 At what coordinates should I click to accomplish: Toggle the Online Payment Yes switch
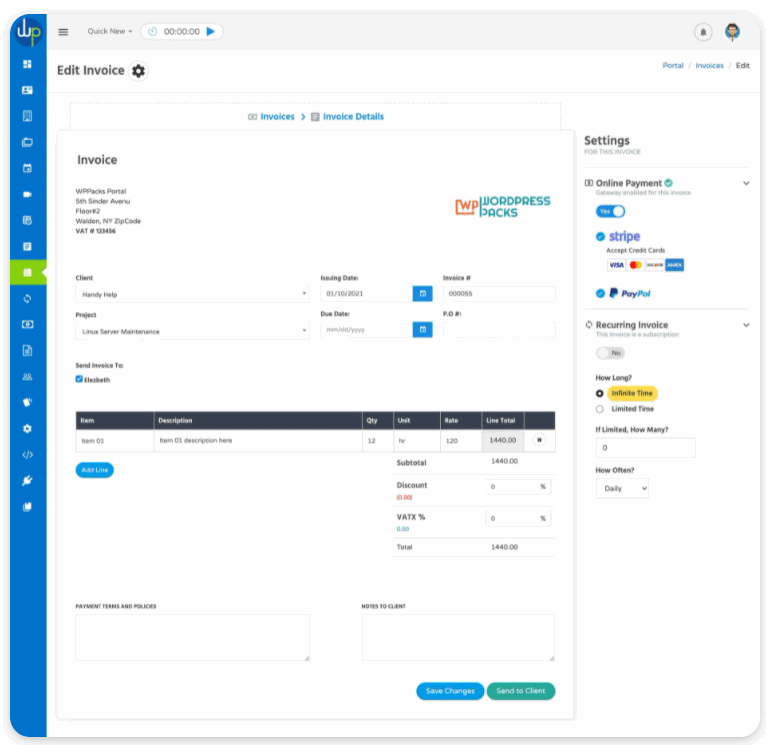pos(610,211)
